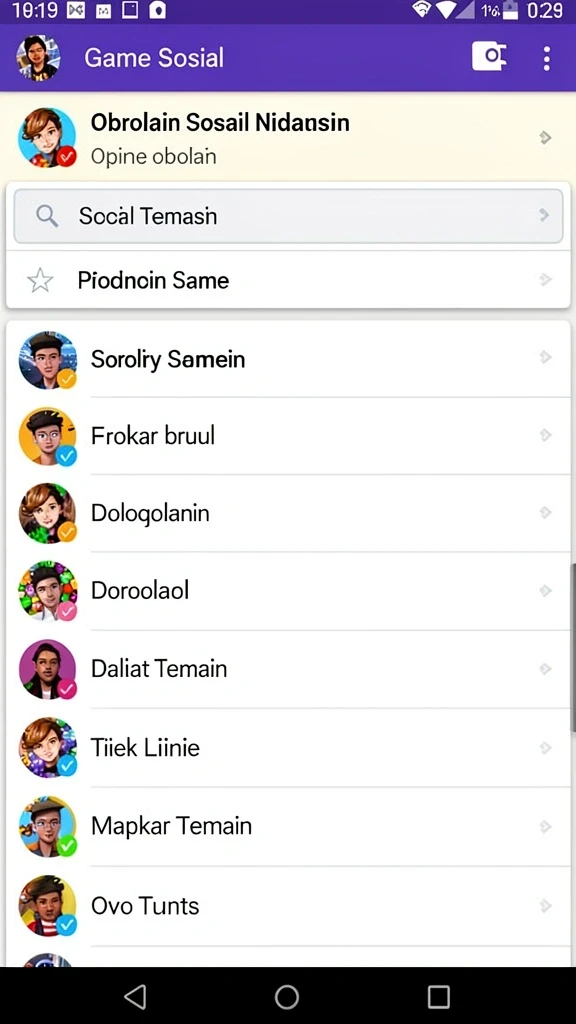Image resolution: width=576 pixels, height=1024 pixels.
Task: Tap the Android home circle button
Action: [287, 997]
